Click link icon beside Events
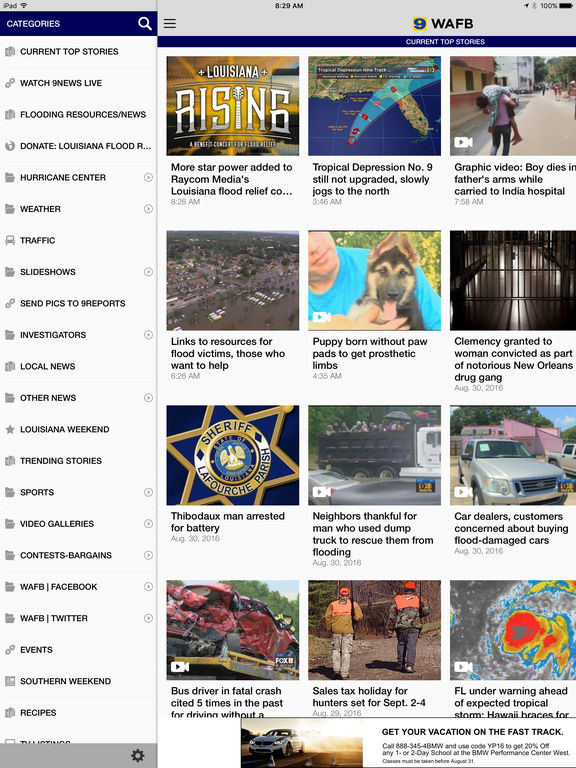 (x=10, y=650)
